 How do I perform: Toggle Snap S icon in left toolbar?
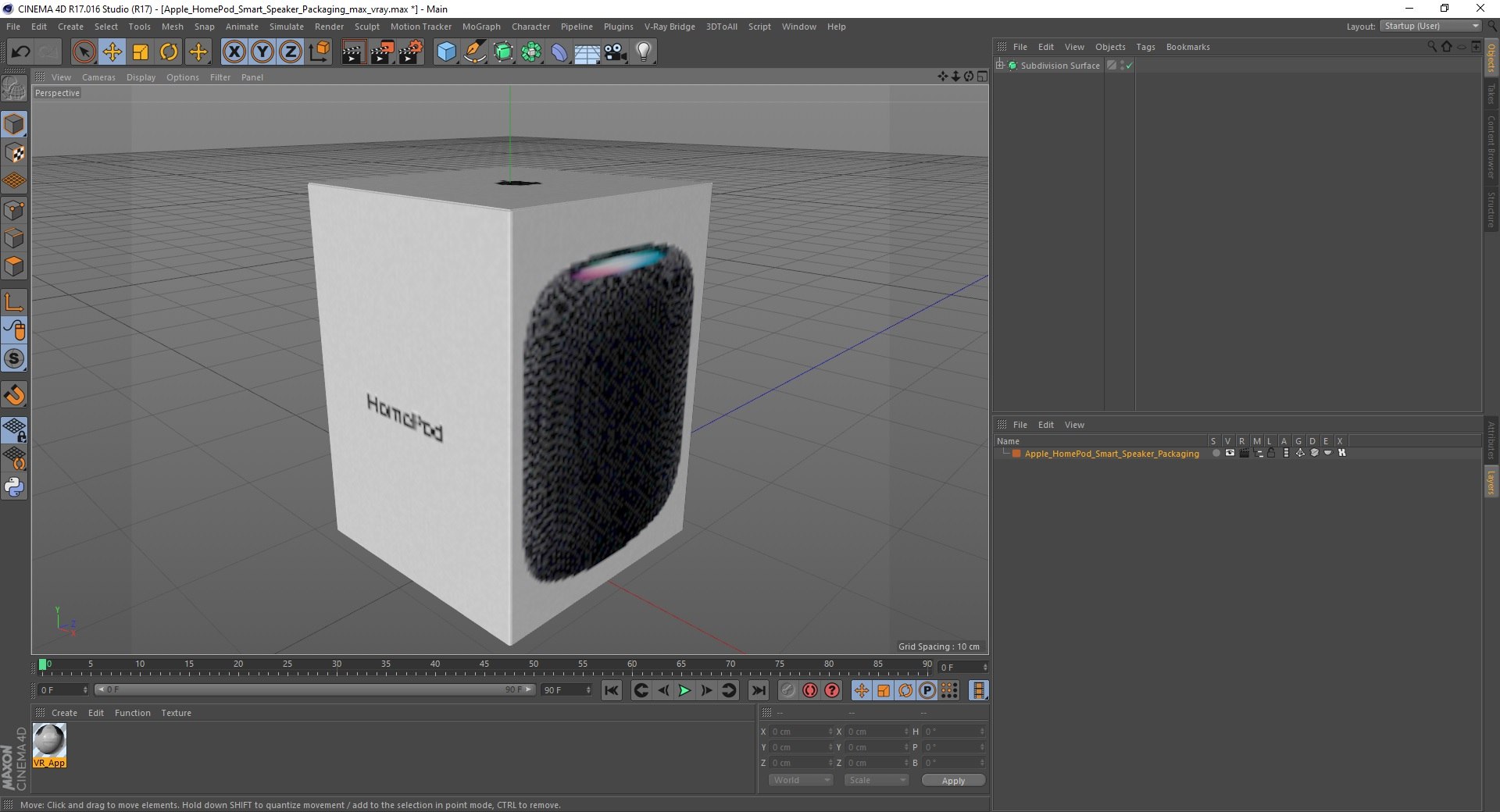14,358
